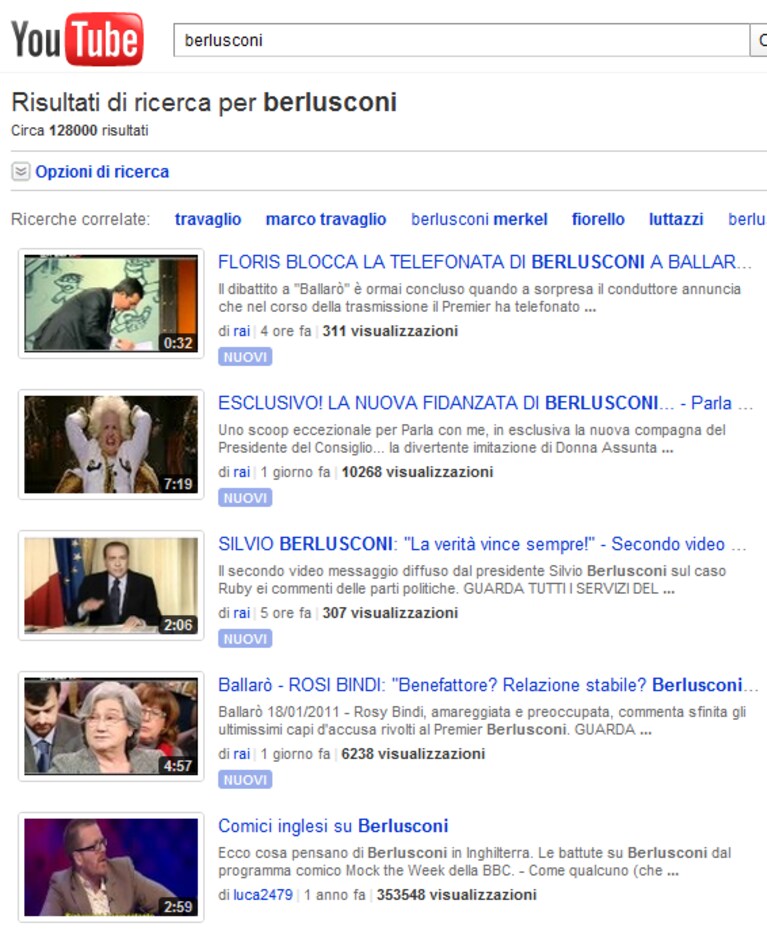Open title Ballarò - ROSI BINDI Benefattore
This screenshot has width=767, height=946.
(x=488, y=685)
